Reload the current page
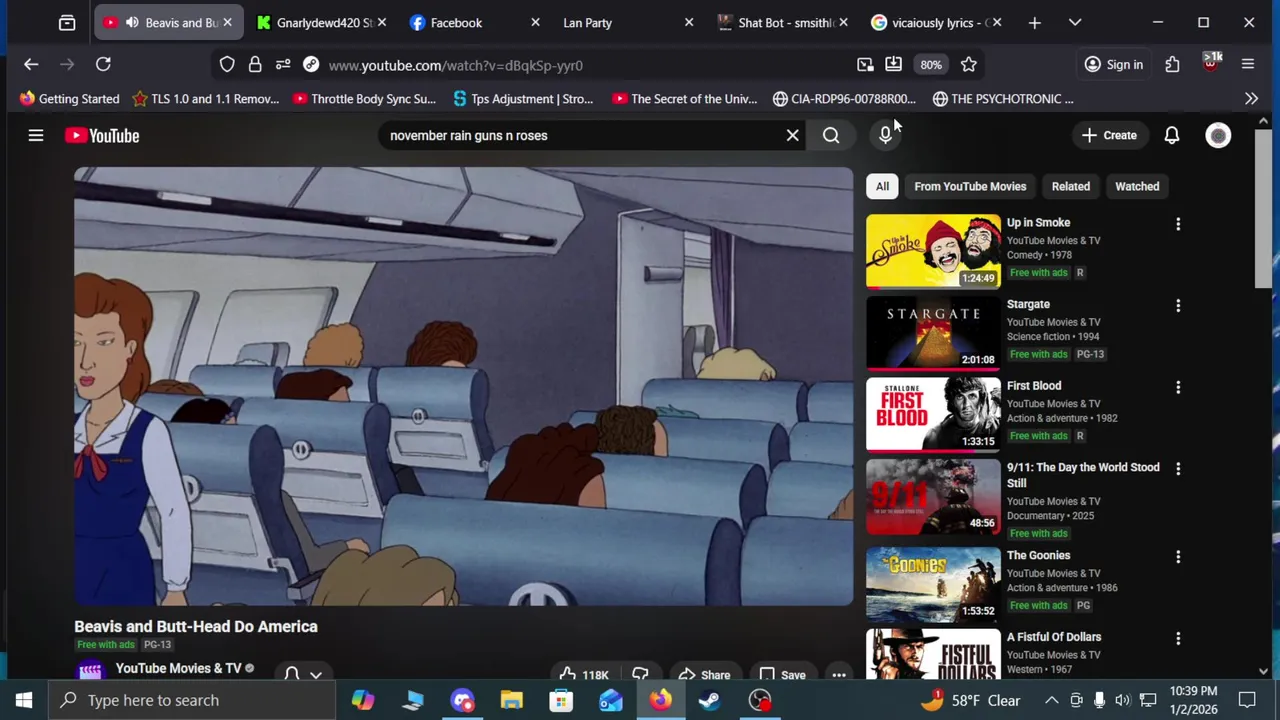Screen dimensions: 1280x720 coord(103,65)
